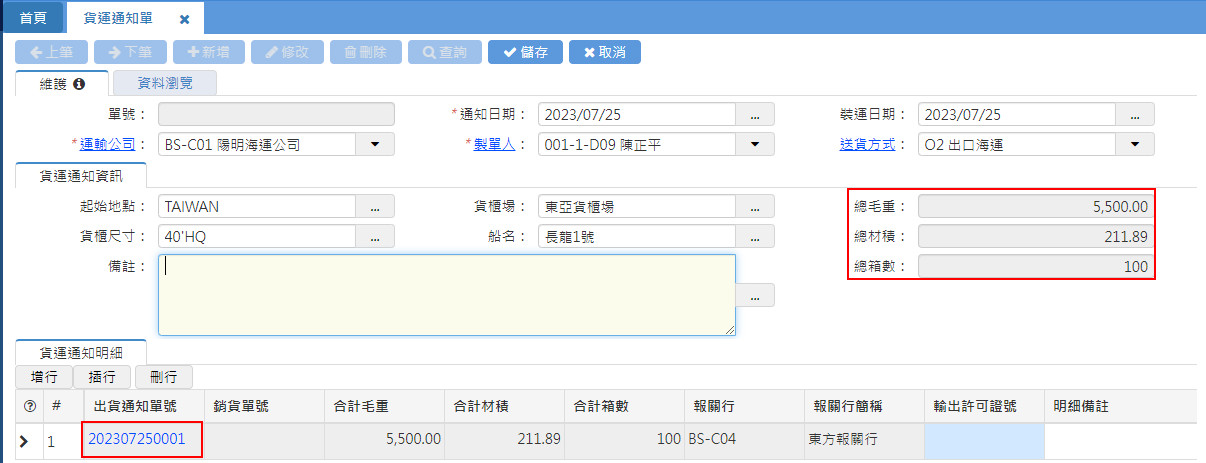1206x463 pixels.
Task: Open the 裝運日期 date picker button
Action: pos(1135,115)
